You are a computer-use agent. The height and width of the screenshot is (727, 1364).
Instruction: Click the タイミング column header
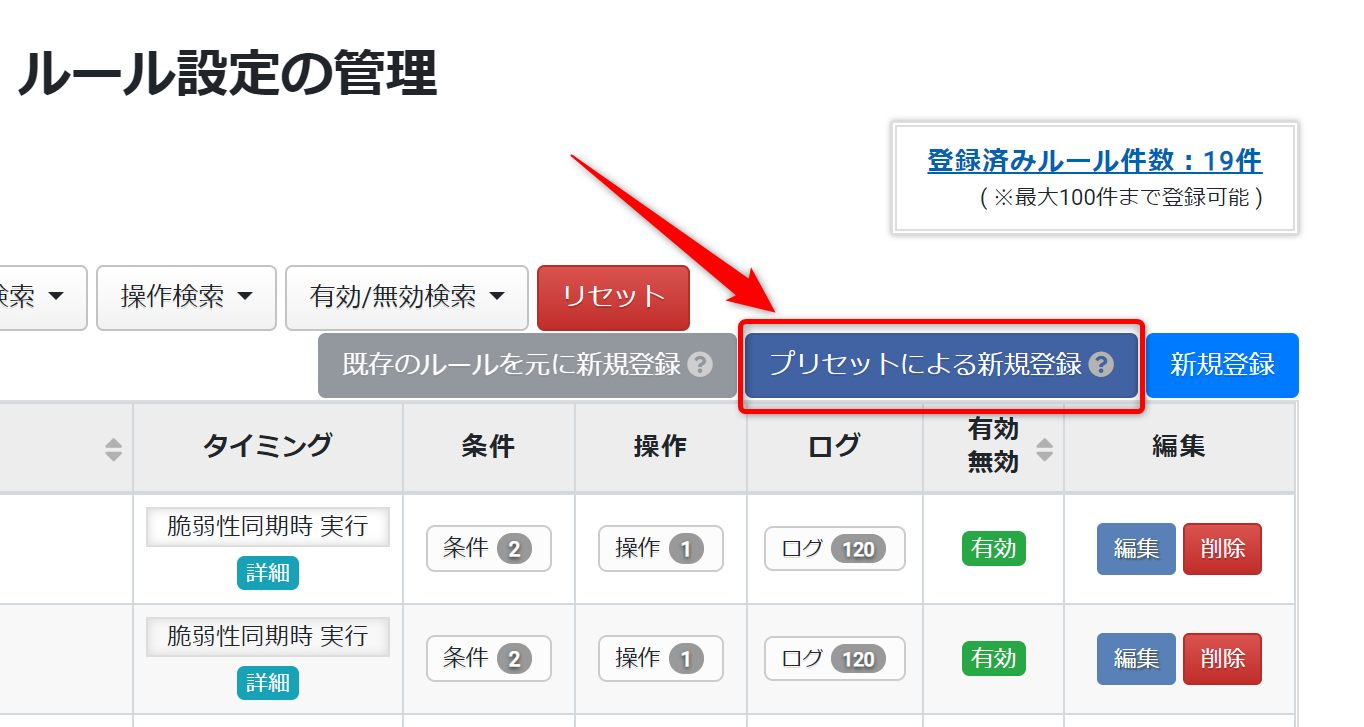[x=268, y=447]
